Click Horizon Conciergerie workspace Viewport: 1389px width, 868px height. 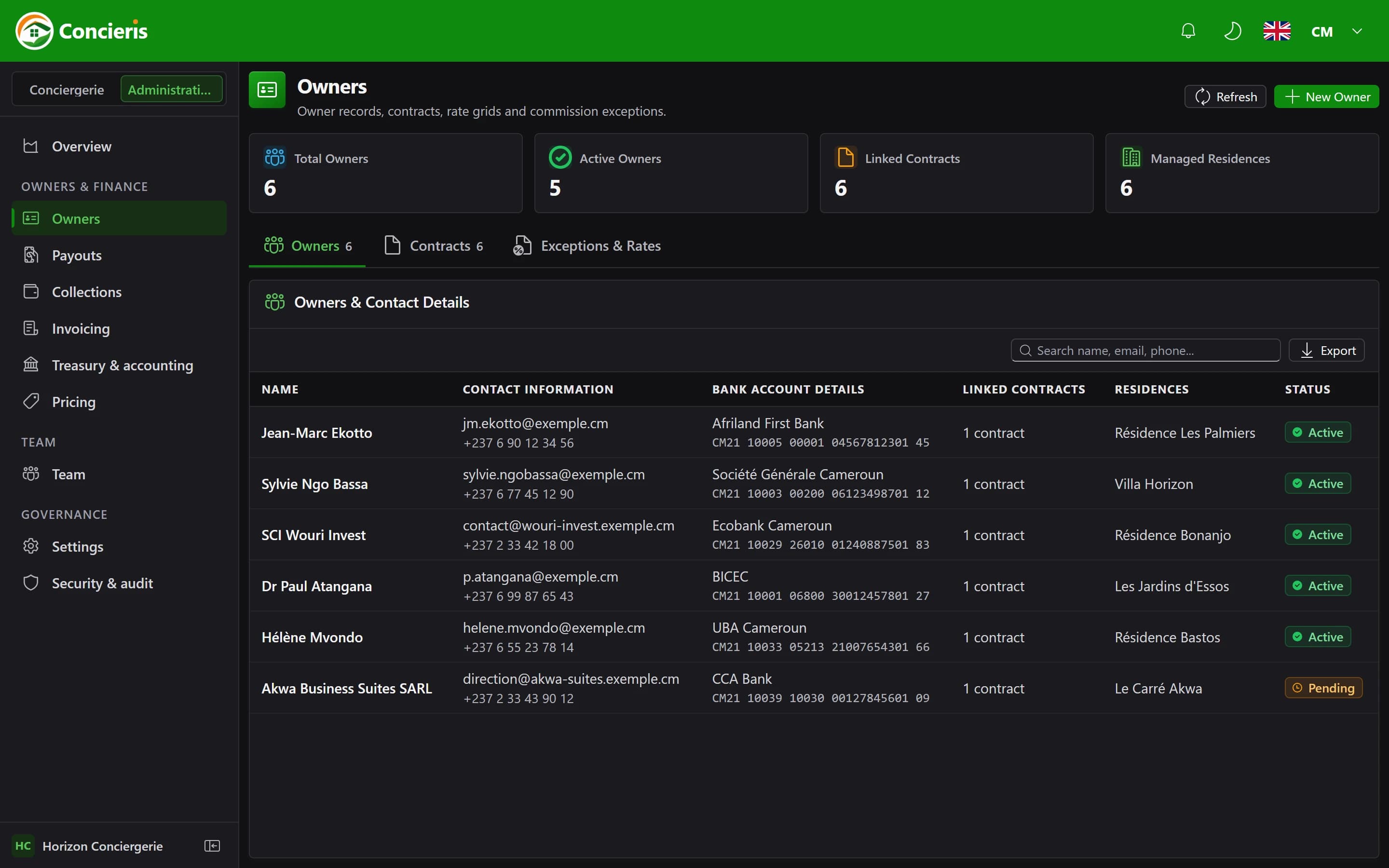coord(88,846)
